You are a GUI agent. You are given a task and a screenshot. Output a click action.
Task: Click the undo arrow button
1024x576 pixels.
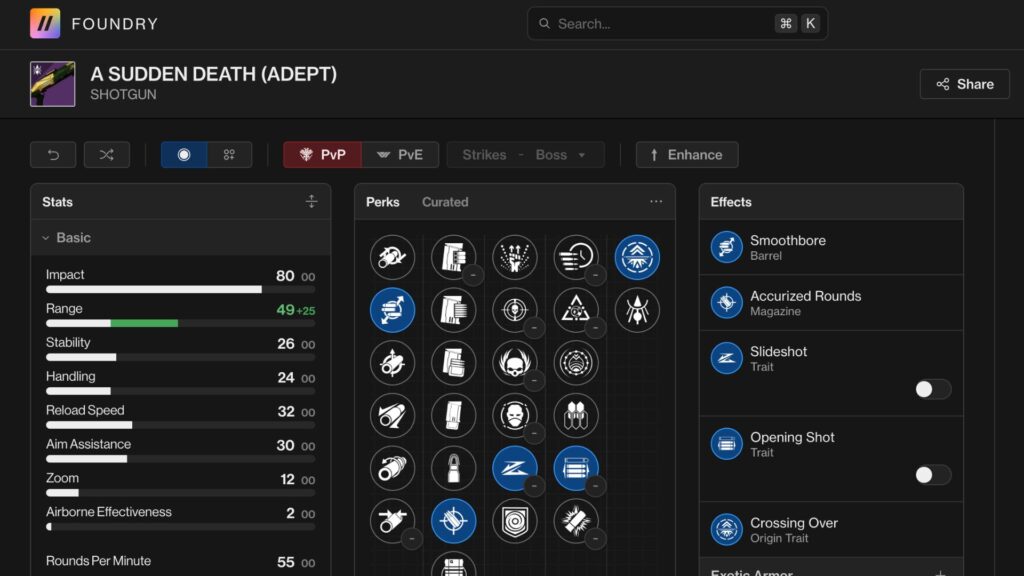click(53, 155)
